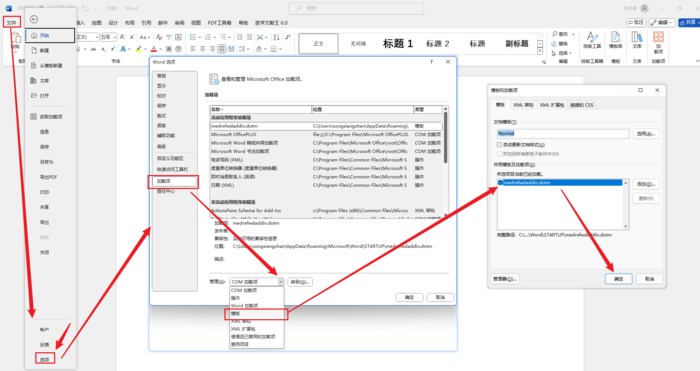Click the shading paint bucket icon
700x371 pixels.
point(258,49)
